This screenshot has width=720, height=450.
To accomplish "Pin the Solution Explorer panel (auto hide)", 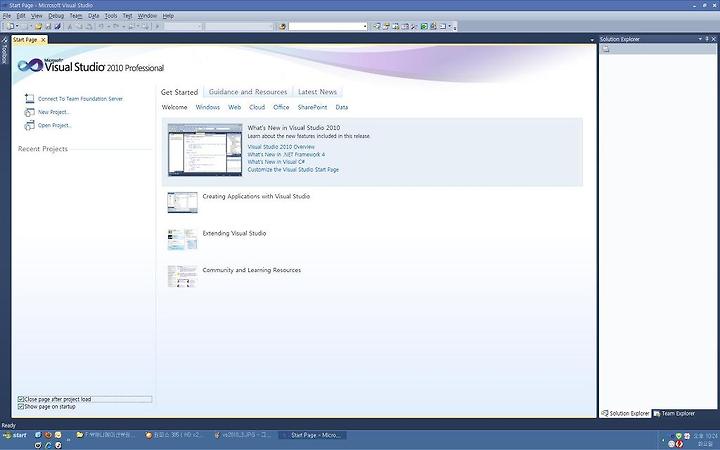I will [x=707, y=39].
